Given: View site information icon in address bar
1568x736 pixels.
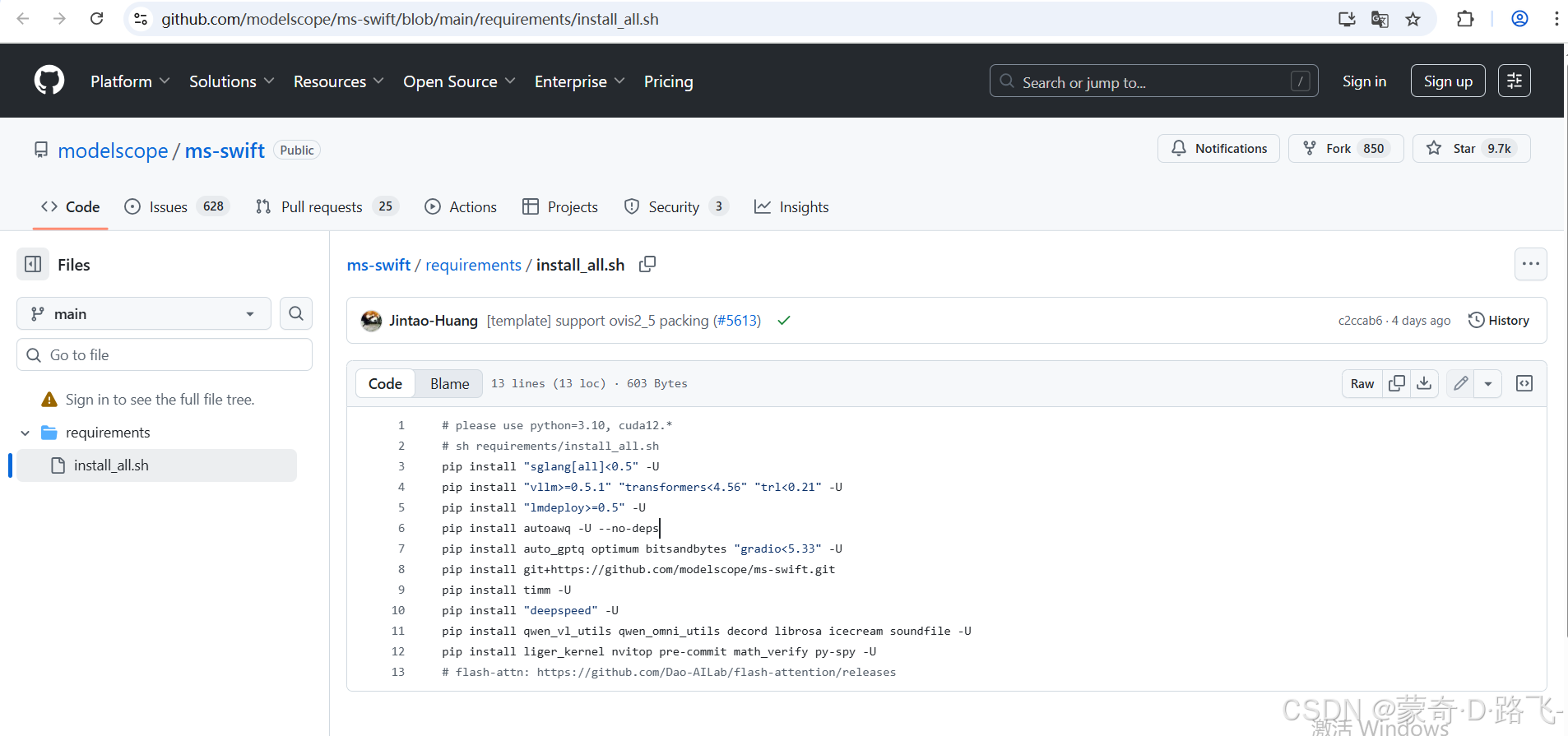Looking at the screenshot, I should 141,19.
